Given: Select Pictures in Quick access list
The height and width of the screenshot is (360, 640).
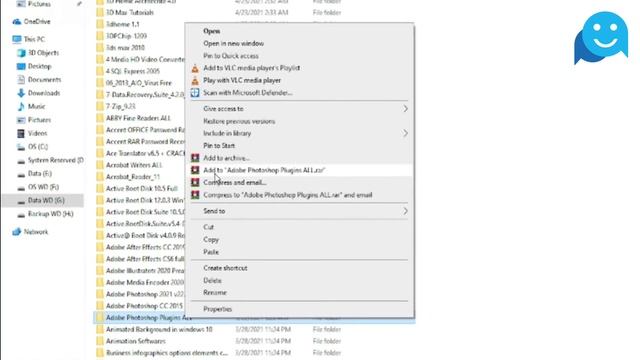Looking at the screenshot, I should tap(39, 4).
